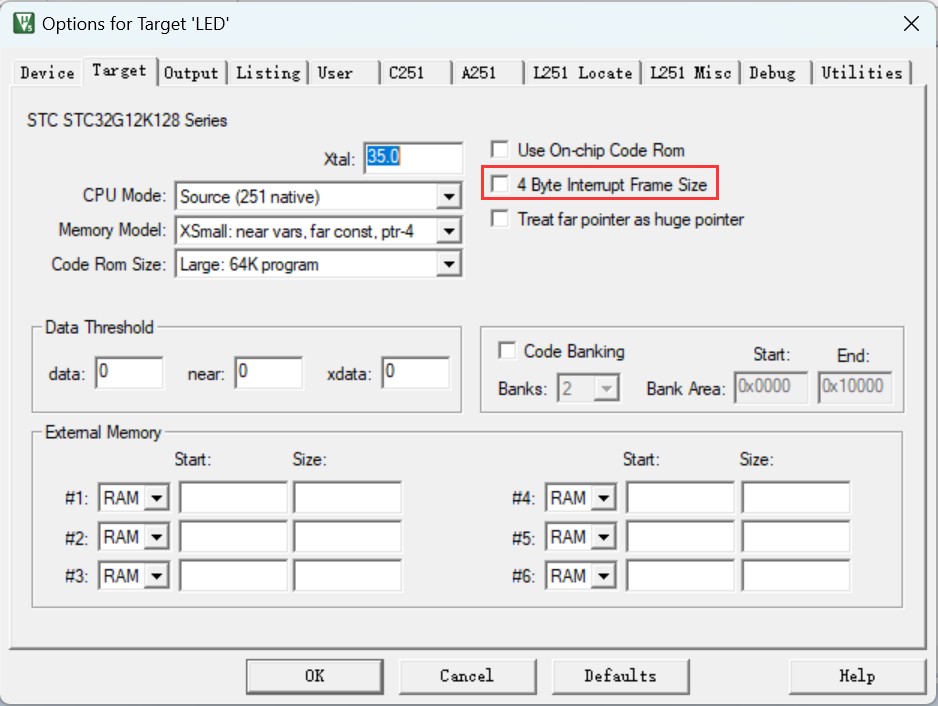This screenshot has height=706, width=938.
Task: Enable Treat far pointer as huge pointer
Action: click(x=499, y=218)
